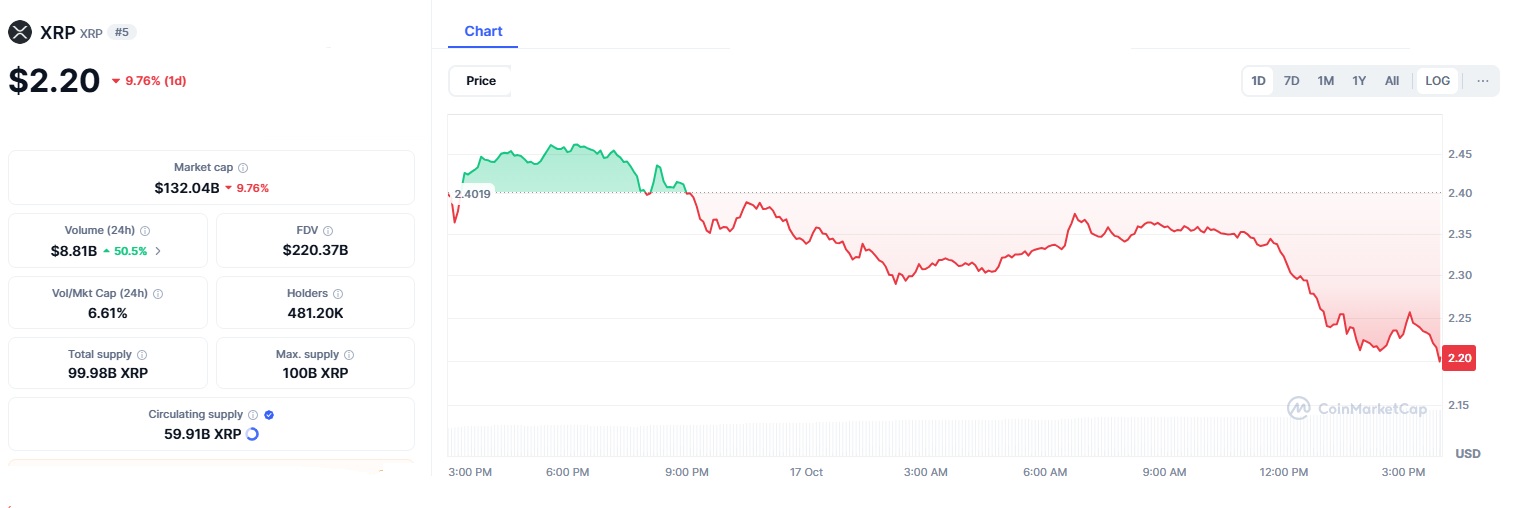Image resolution: width=1514 pixels, height=508 pixels.
Task: Switch chart to 1M range
Action: coord(1325,81)
